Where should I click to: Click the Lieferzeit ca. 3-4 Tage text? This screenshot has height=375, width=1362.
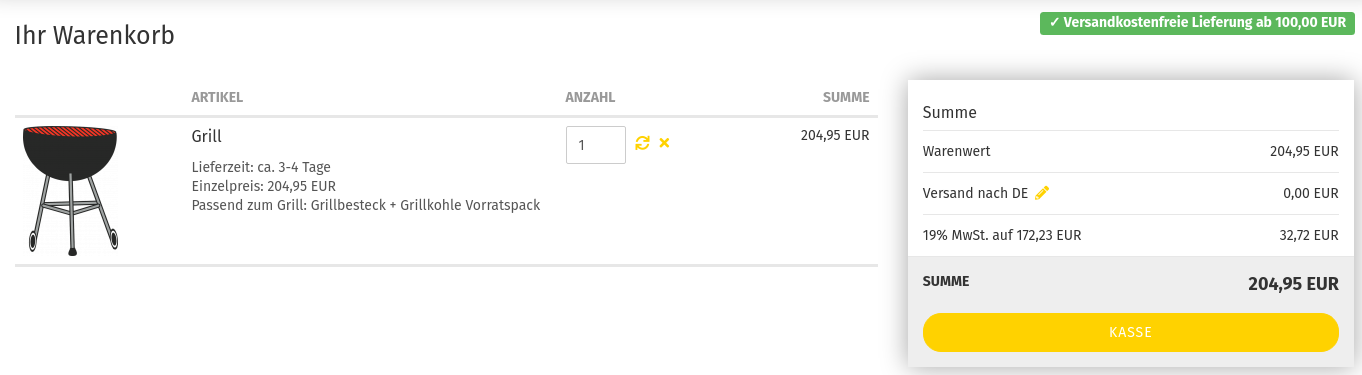(261, 167)
